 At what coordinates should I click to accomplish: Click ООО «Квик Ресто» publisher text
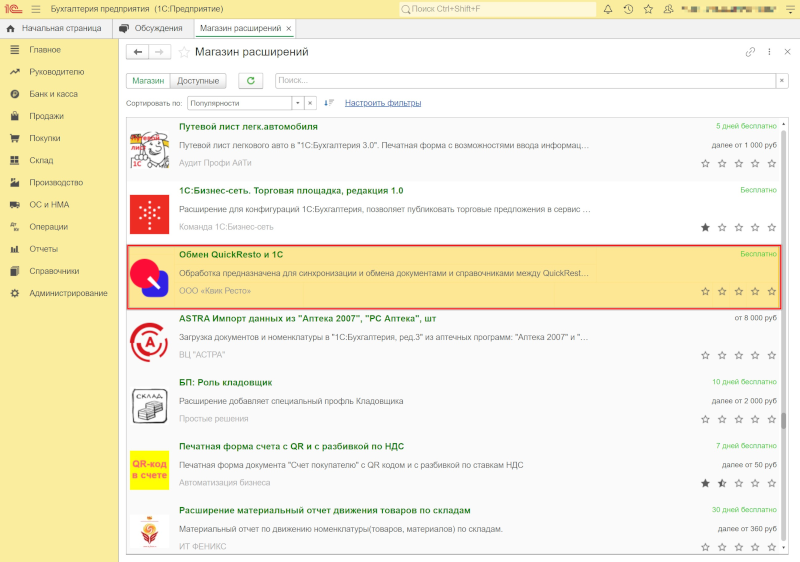point(215,291)
